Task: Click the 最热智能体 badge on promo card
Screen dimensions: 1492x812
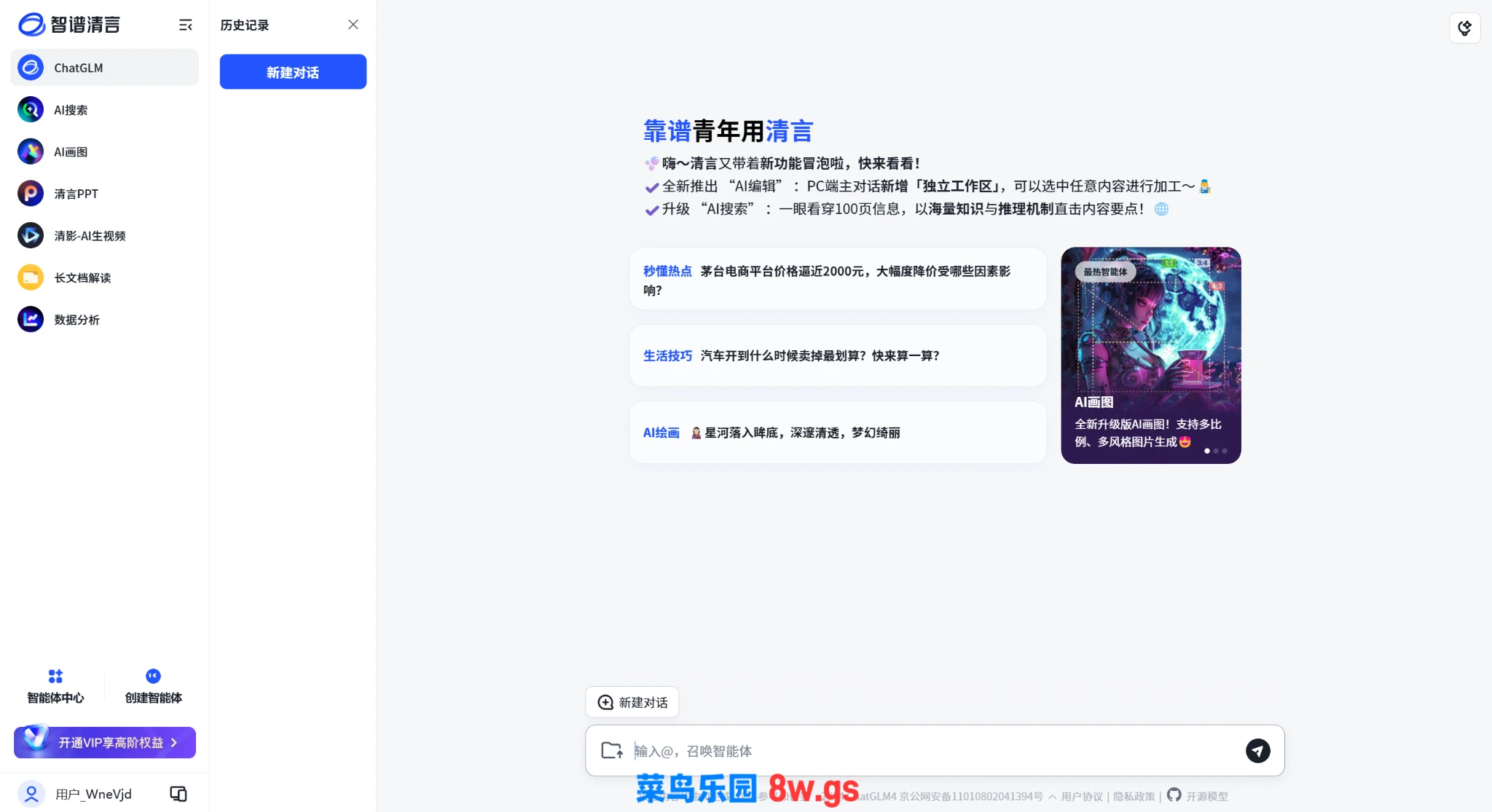Action: pyautogui.click(x=1105, y=272)
